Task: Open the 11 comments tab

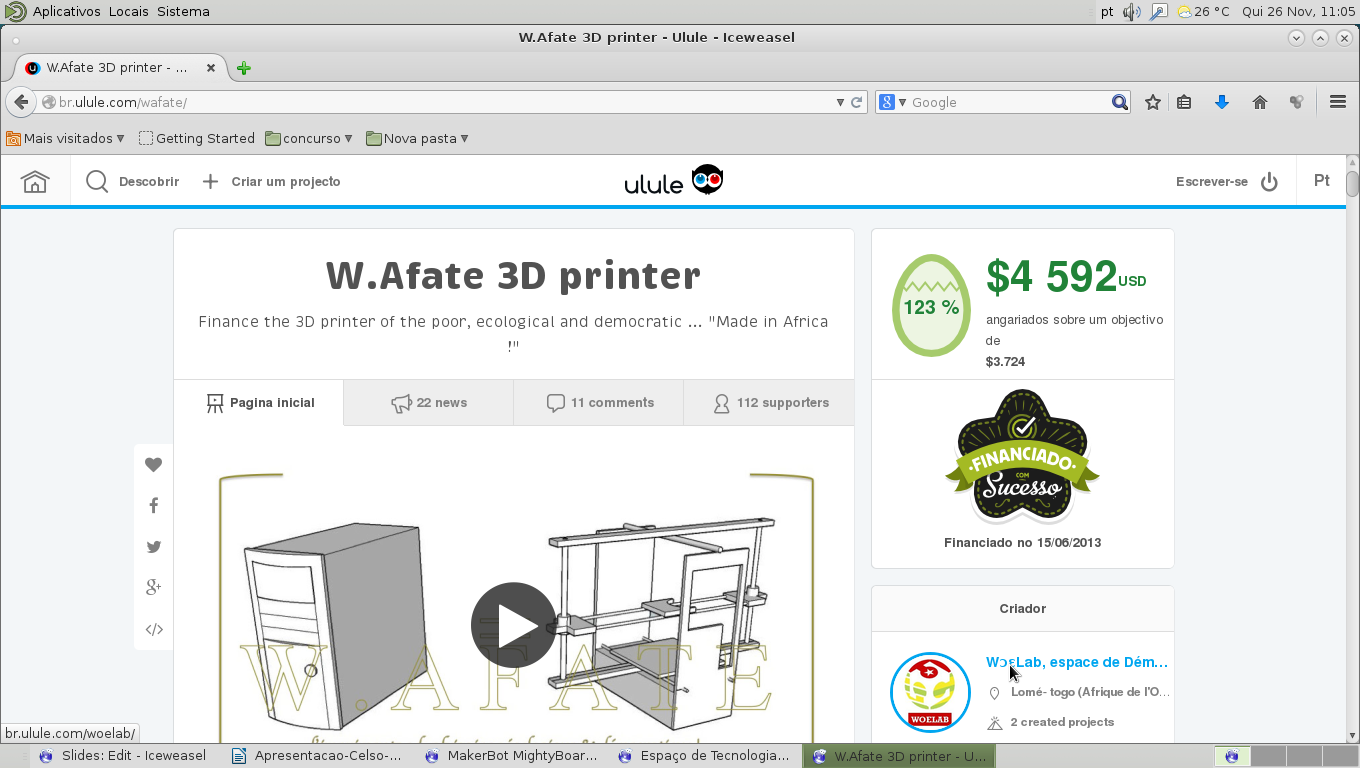Action: 599,403
